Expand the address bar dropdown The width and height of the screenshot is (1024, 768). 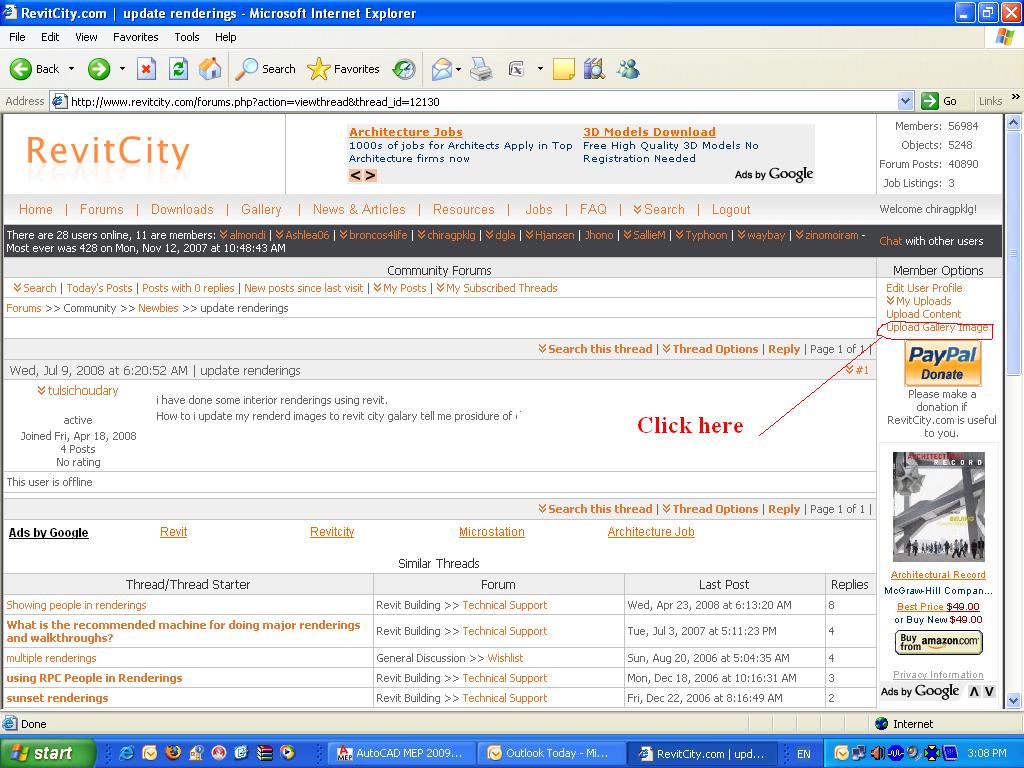(x=905, y=101)
